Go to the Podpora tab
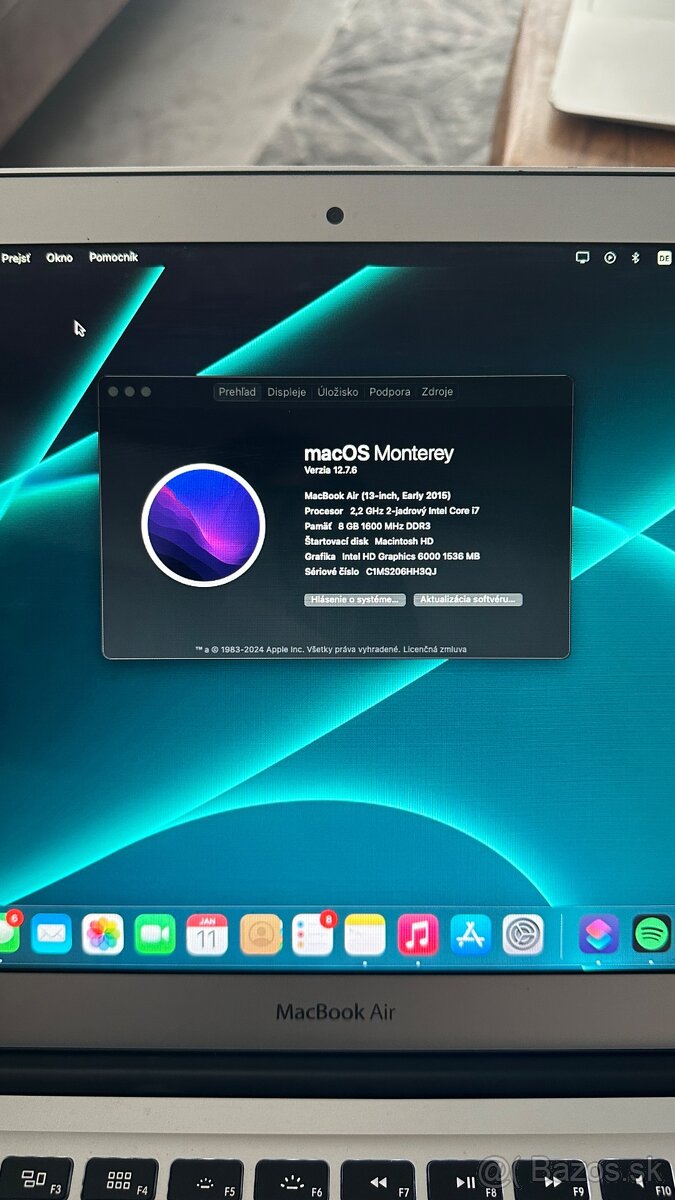This screenshot has width=675, height=1200. (390, 392)
